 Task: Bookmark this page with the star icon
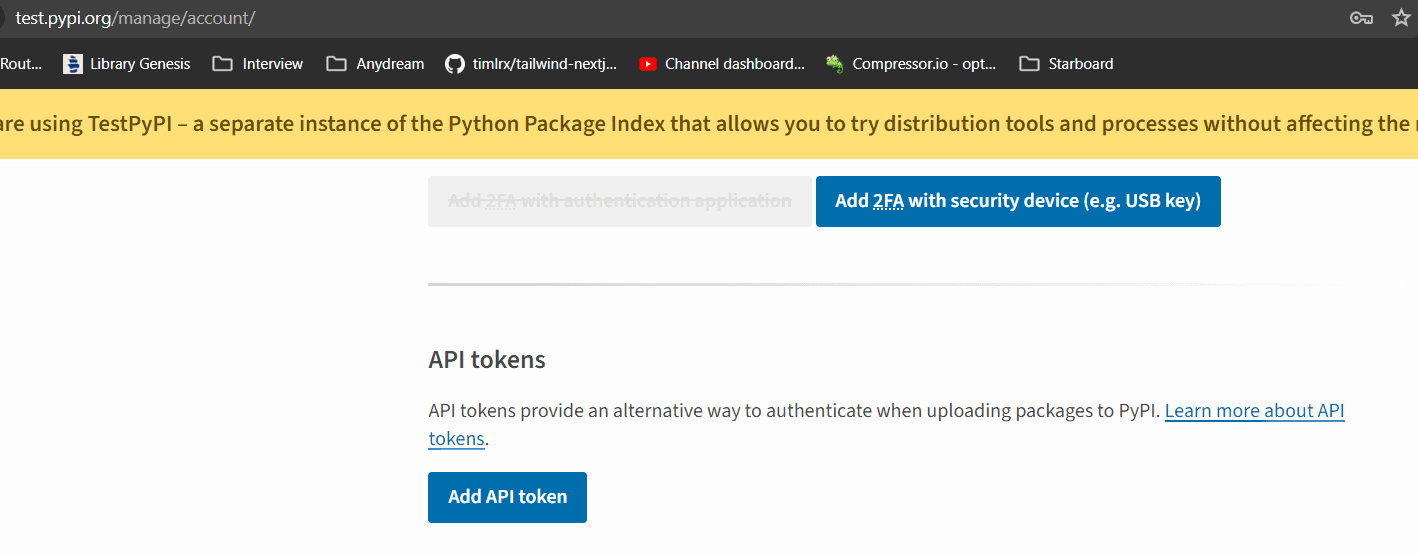point(1401,18)
